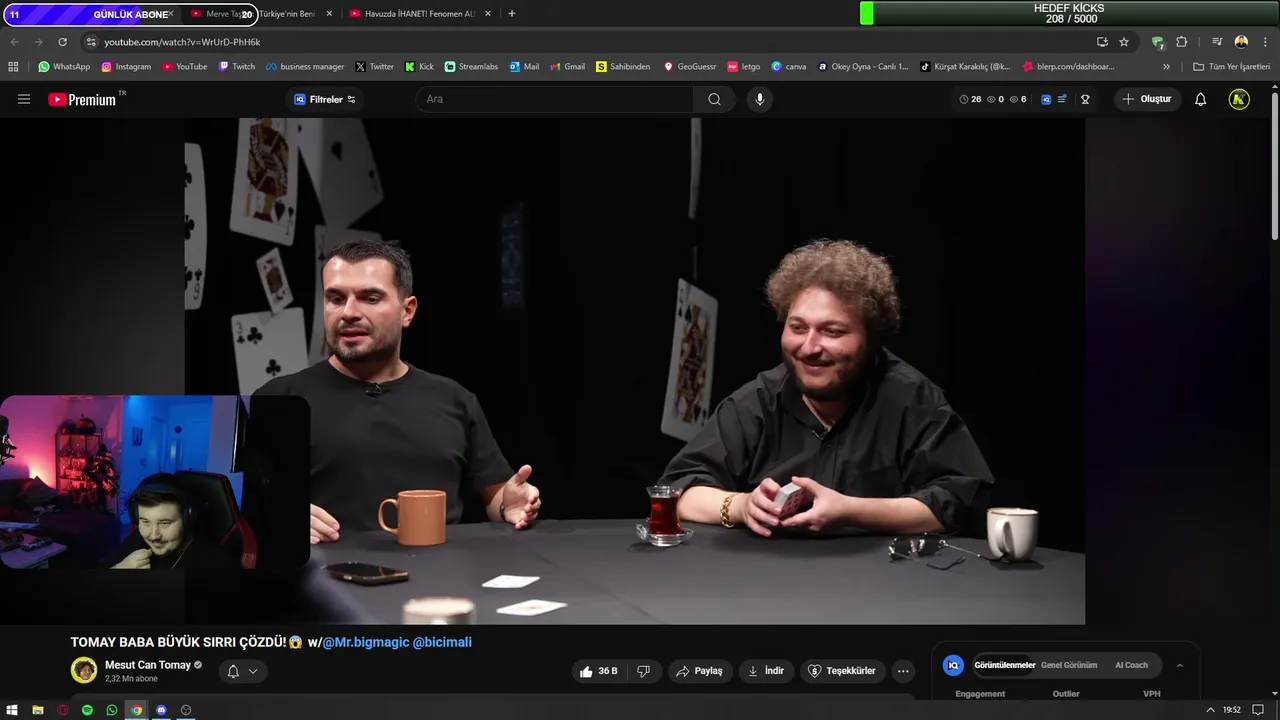Click Windows Start button
The image size is (1280, 720).
coord(12,710)
